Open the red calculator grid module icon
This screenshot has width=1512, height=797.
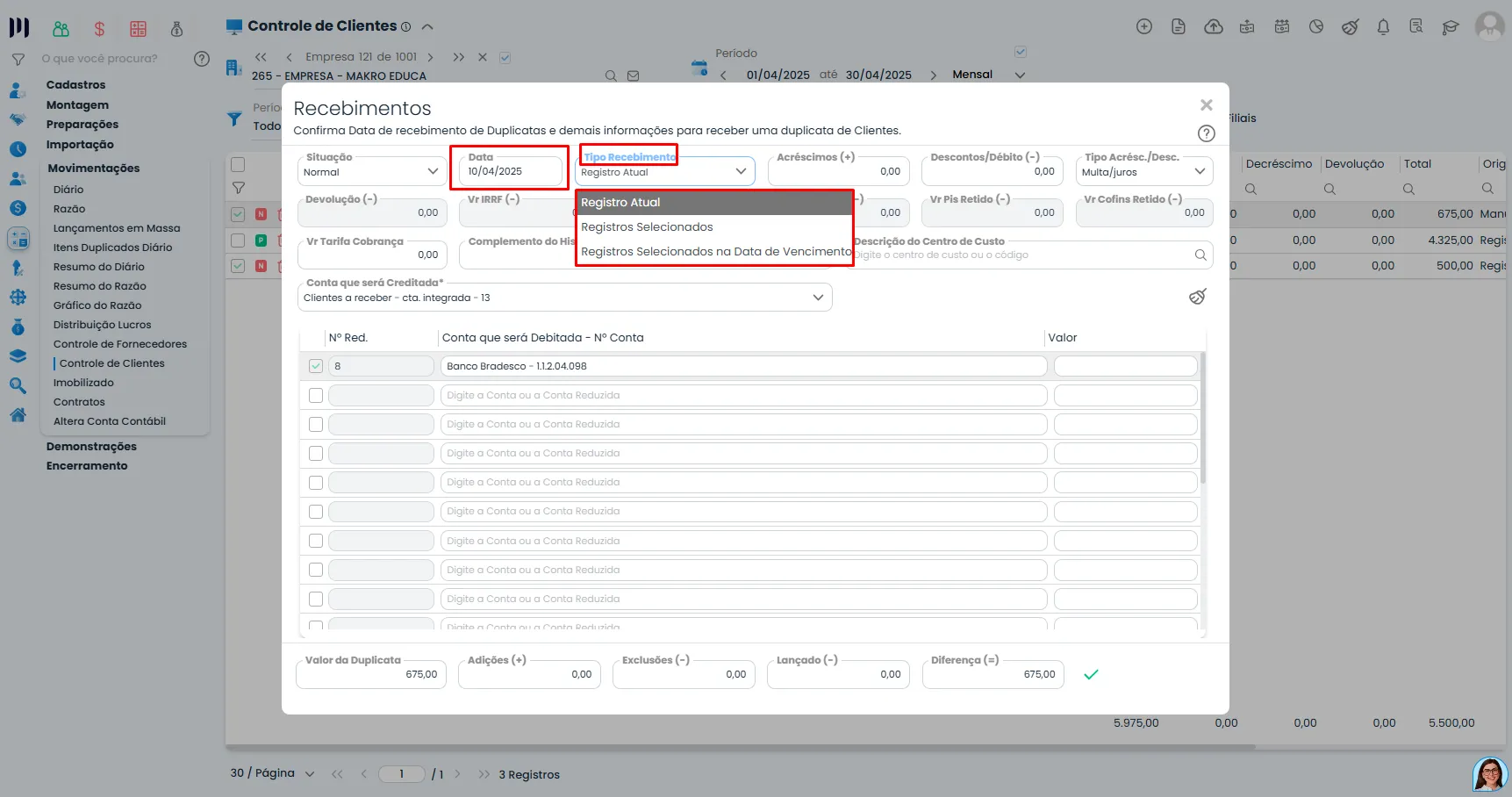point(138,29)
